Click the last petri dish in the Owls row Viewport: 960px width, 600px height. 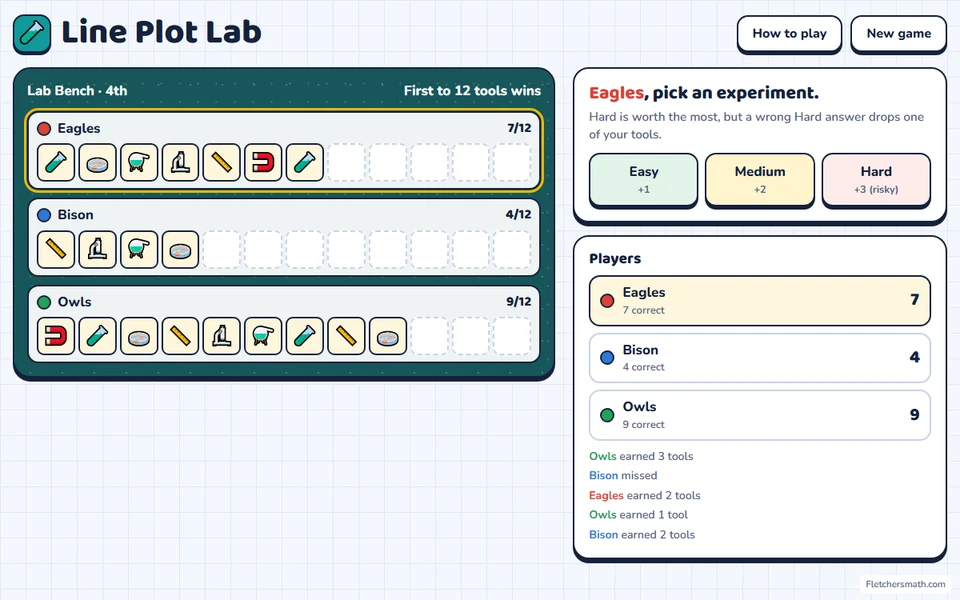(388, 336)
